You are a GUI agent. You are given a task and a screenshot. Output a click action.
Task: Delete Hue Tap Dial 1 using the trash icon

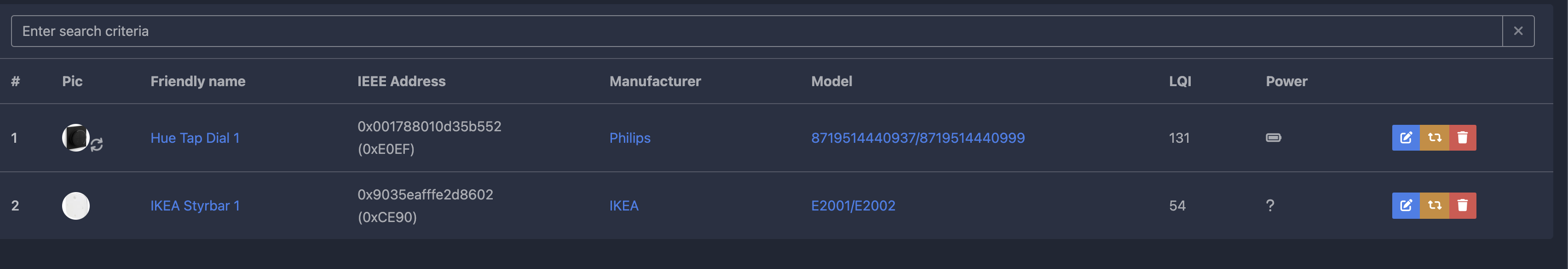[1462, 137]
